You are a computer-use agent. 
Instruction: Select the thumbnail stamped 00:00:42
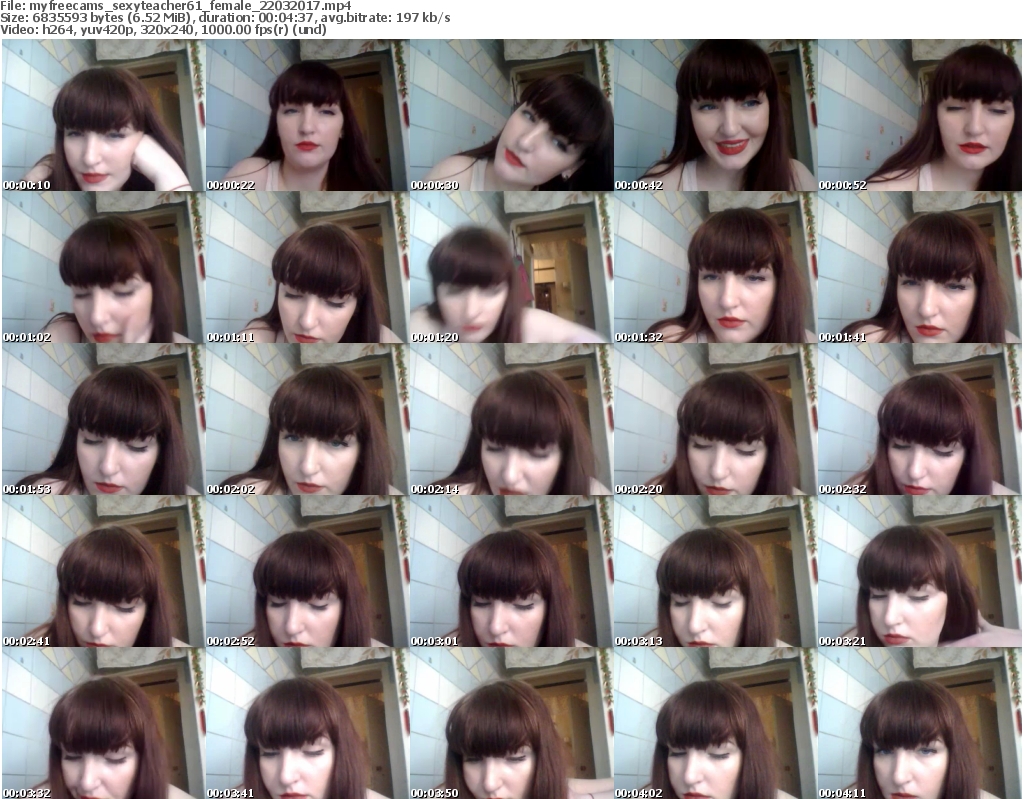tap(716, 115)
